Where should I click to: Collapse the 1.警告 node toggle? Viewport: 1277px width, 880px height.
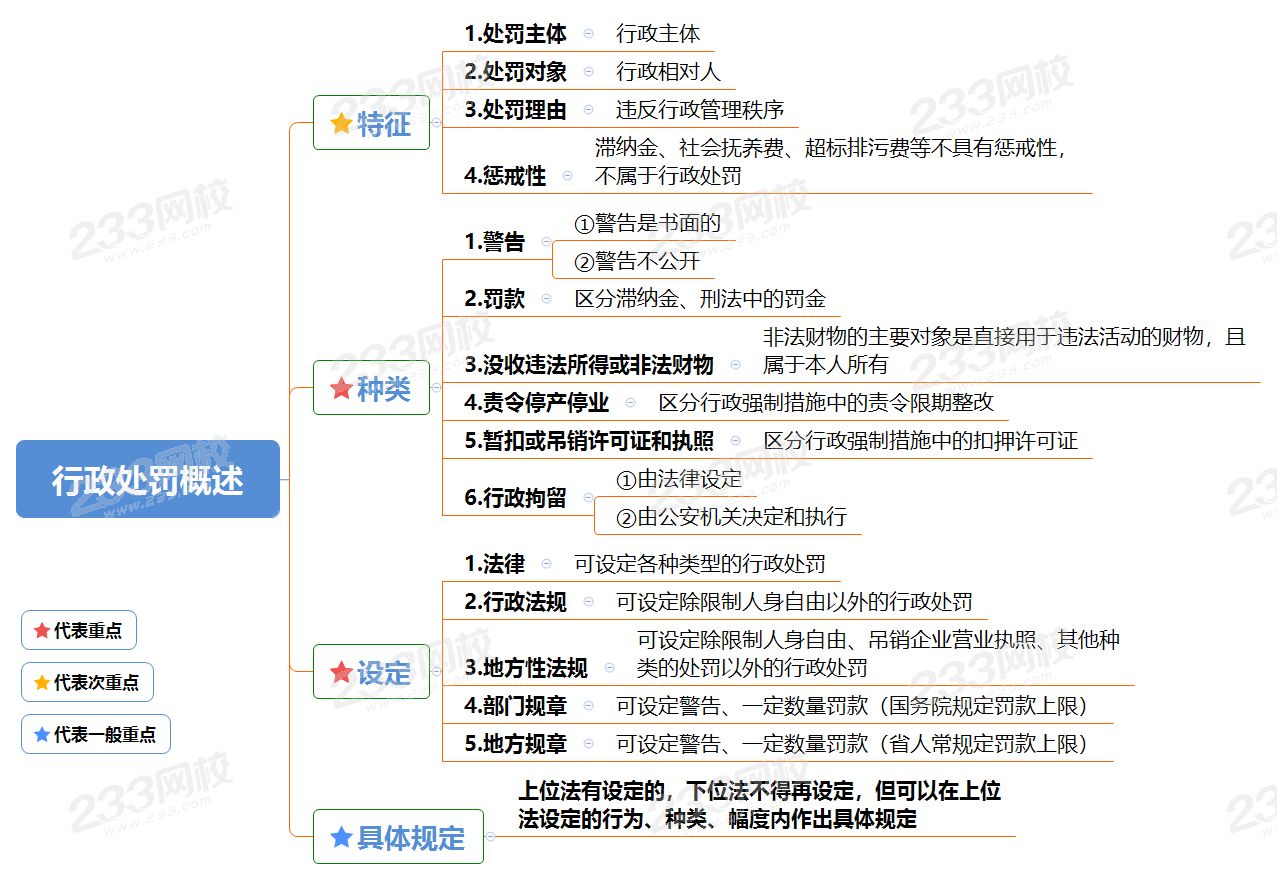point(546,241)
